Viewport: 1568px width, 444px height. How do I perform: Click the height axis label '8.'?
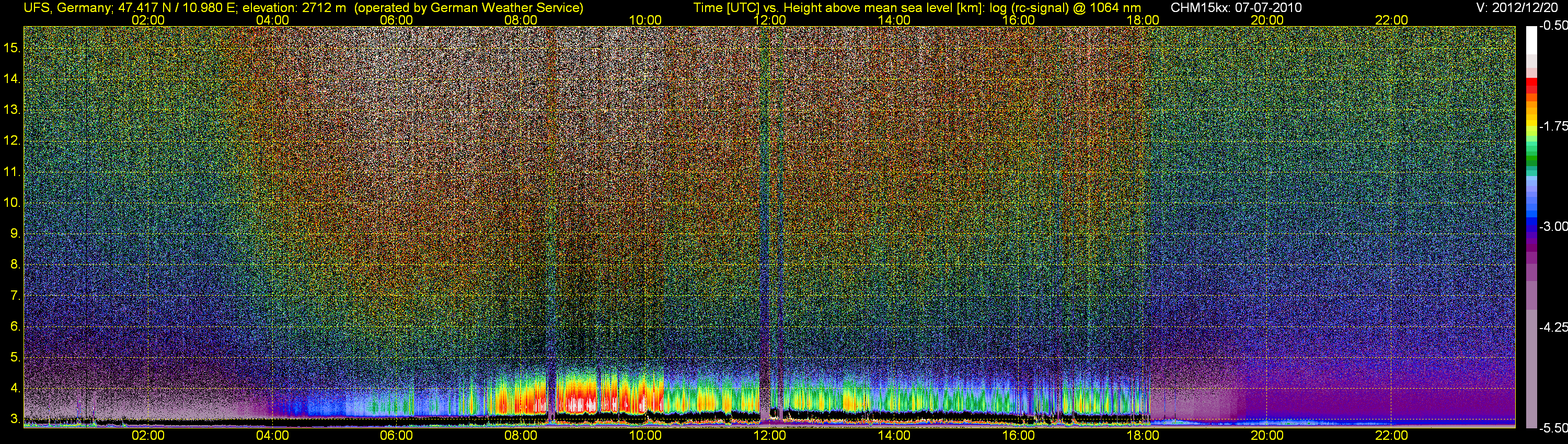pyautogui.click(x=15, y=265)
